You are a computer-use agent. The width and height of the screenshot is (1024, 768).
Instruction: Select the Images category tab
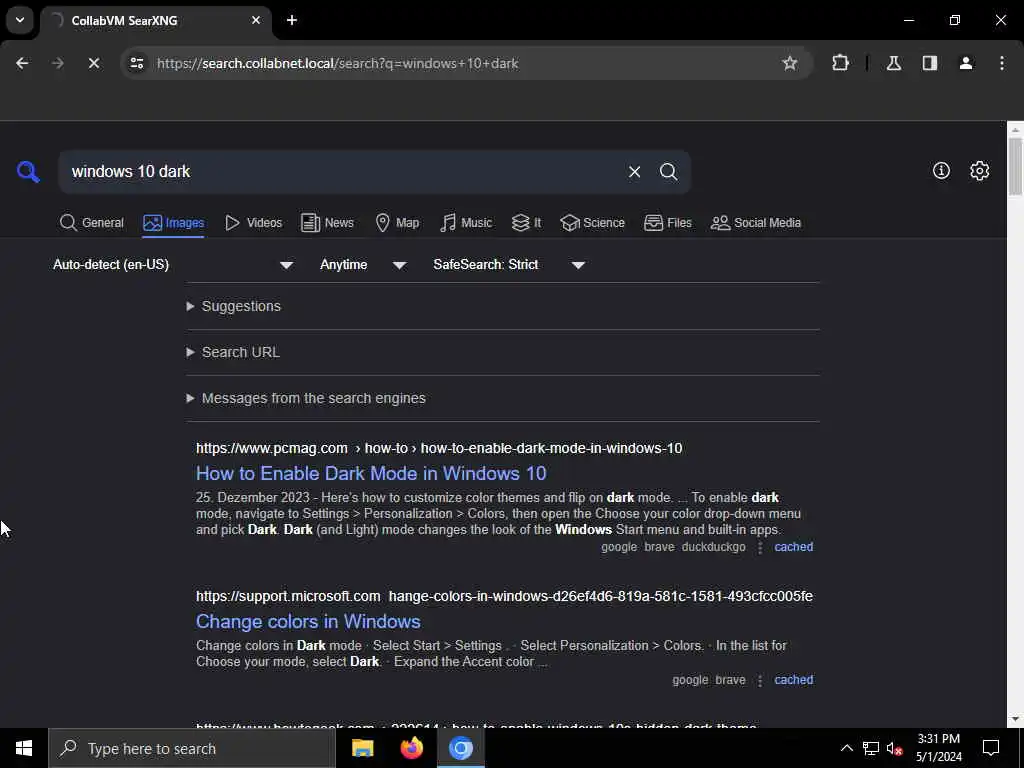174,223
